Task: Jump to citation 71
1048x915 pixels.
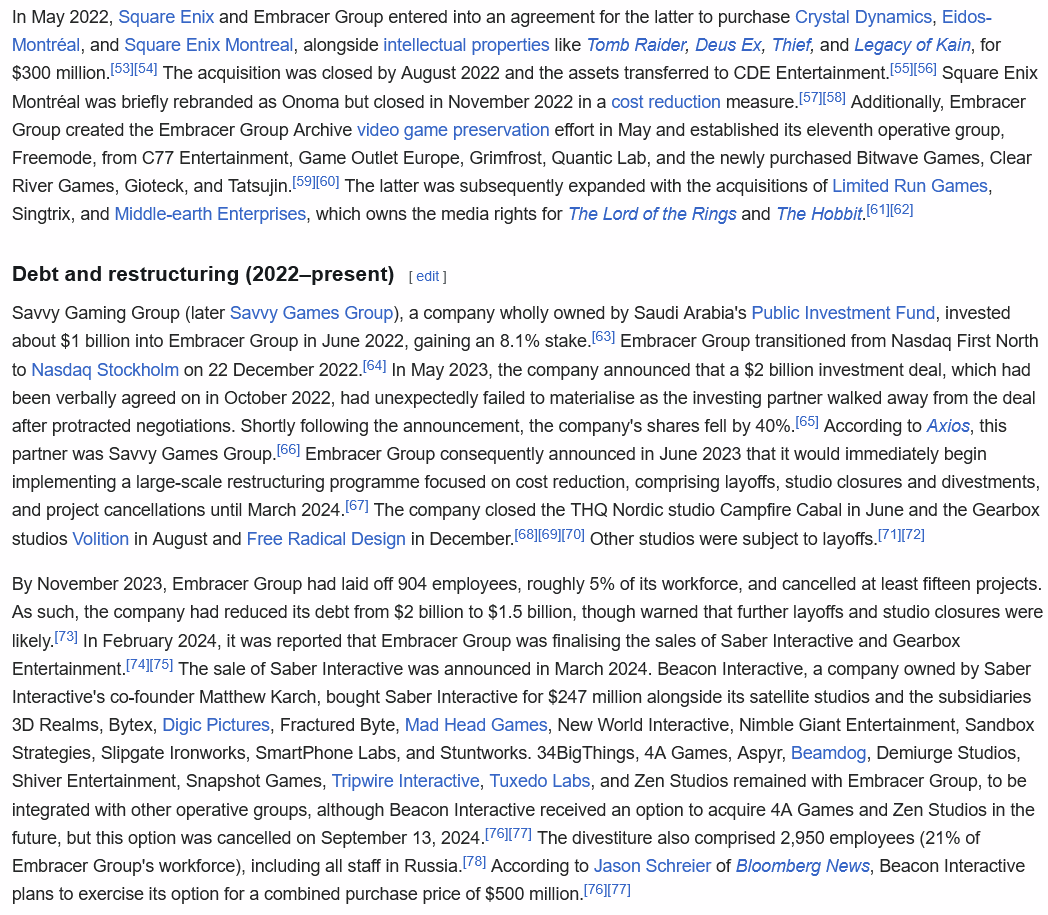Action: pos(889,534)
